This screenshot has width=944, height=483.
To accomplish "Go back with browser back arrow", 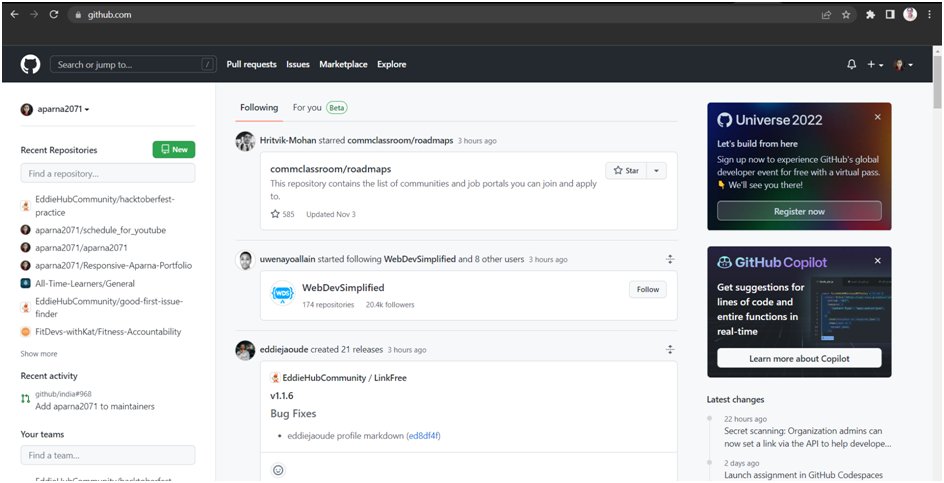I will [x=14, y=15].
